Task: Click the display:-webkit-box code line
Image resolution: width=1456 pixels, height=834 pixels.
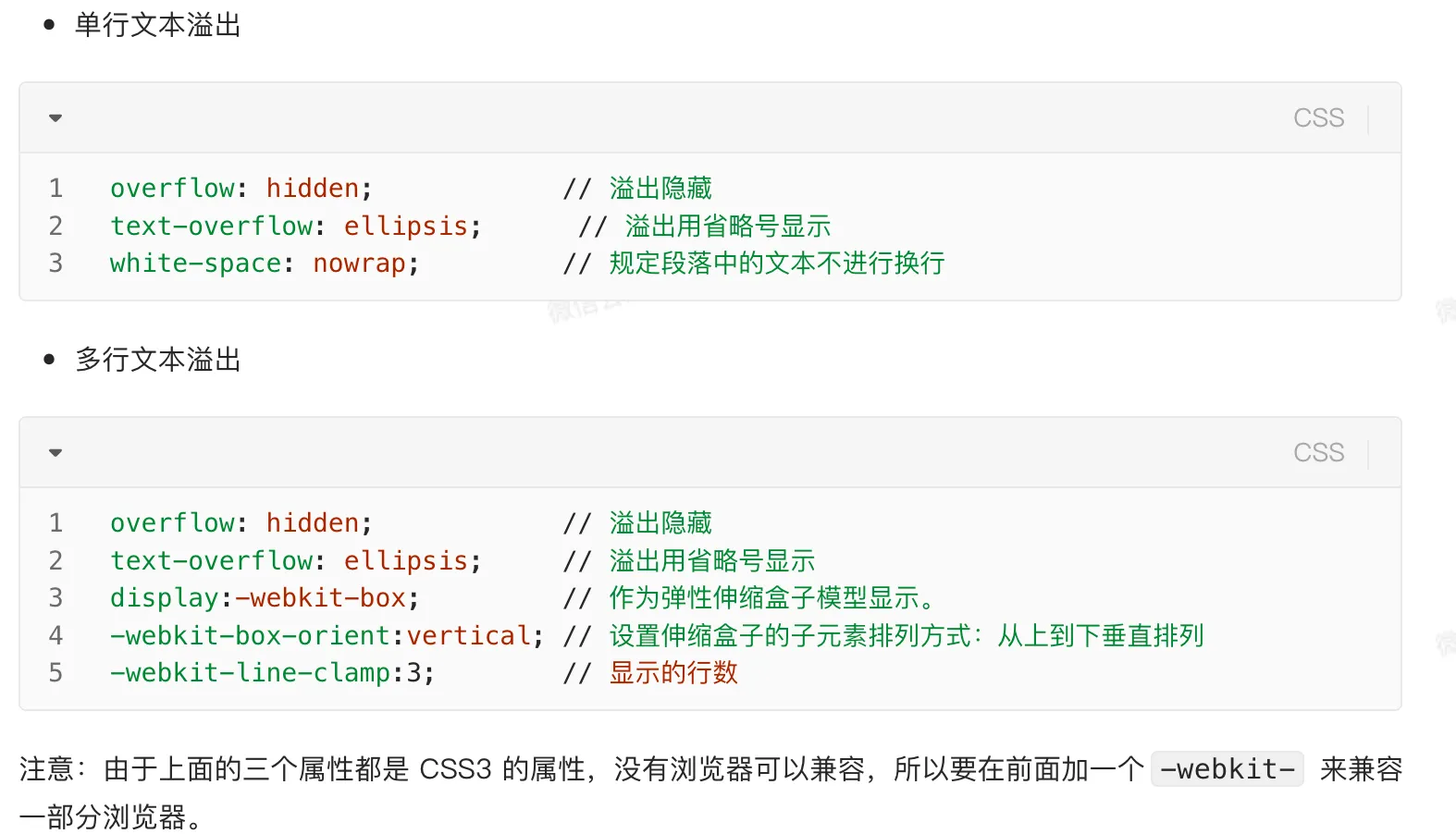Action: 523,598
